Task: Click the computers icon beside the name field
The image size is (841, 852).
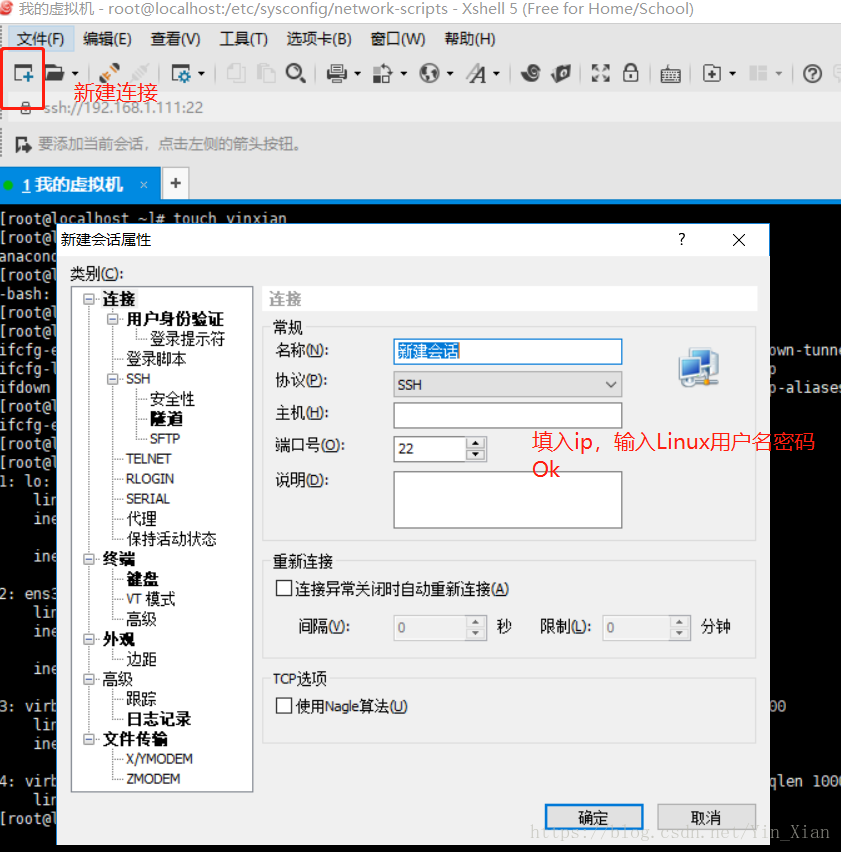Action: pyautogui.click(x=699, y=367)
